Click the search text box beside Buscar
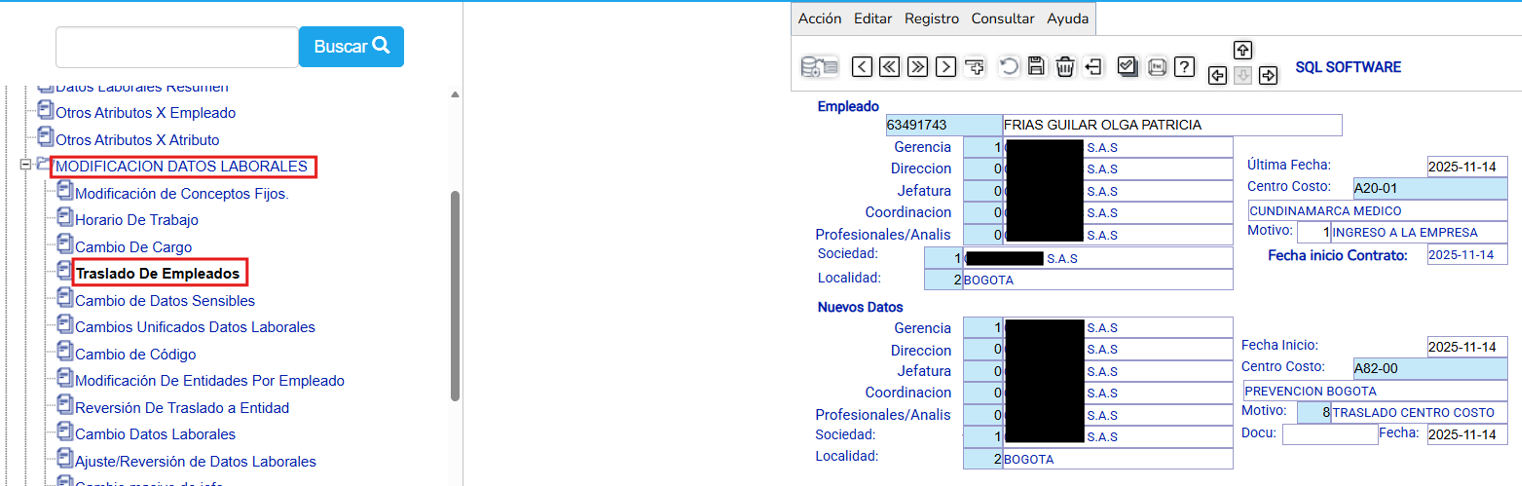1522x486 pixels. coord(177,47)
